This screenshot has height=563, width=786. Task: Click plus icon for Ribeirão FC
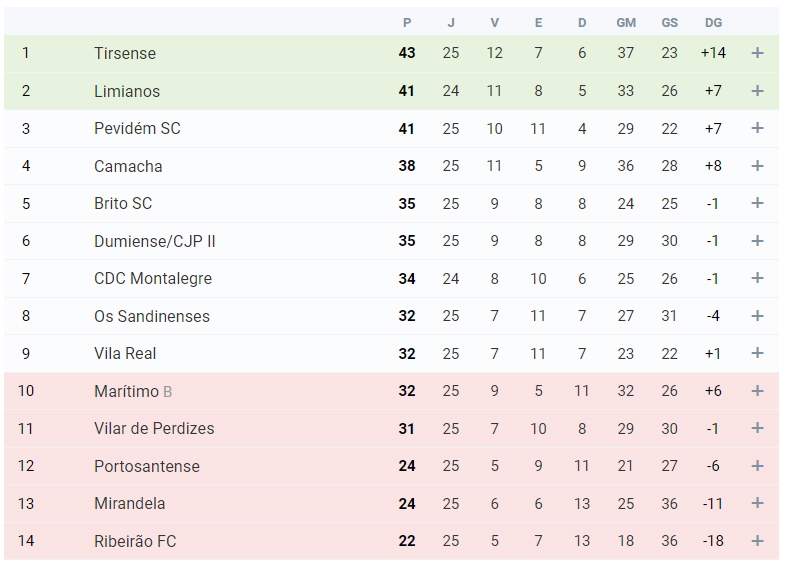757,541
